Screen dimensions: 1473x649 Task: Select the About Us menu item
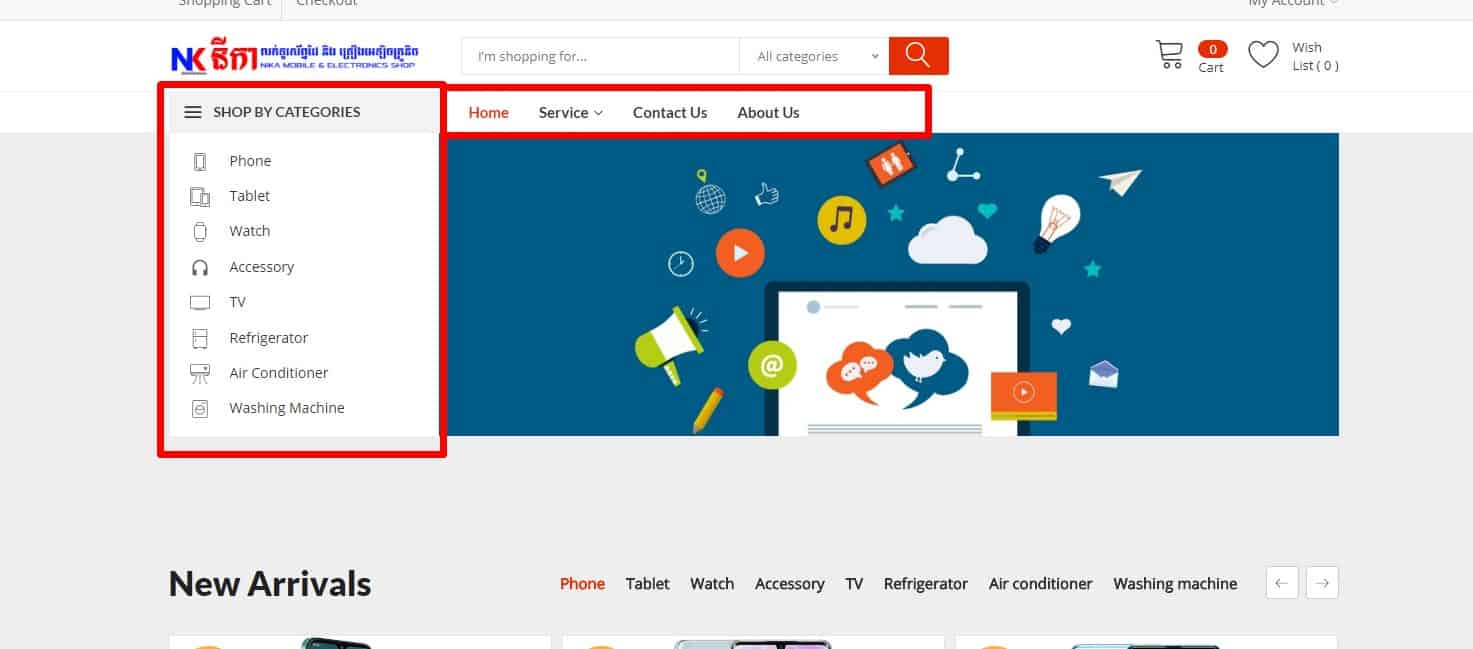point(767,112)
